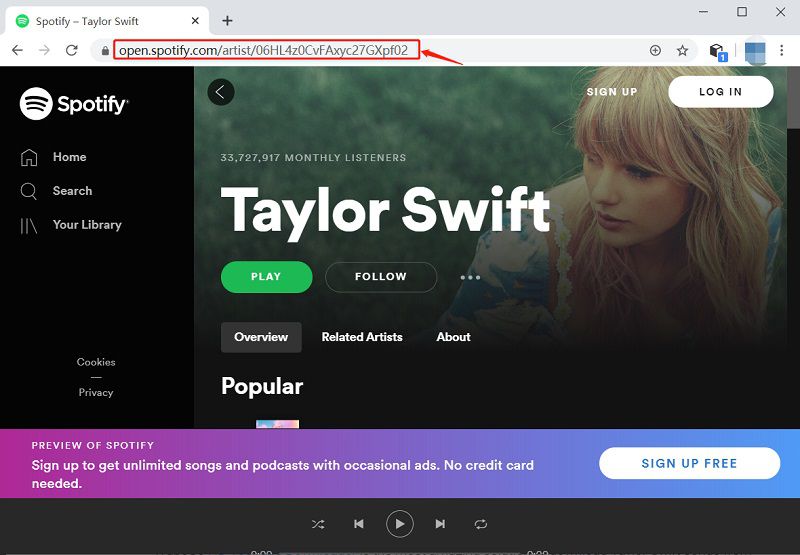Viewport: 800px width, 555px height.
Task: Click the Spotify logo in sidebar
Action: [74, 104]
